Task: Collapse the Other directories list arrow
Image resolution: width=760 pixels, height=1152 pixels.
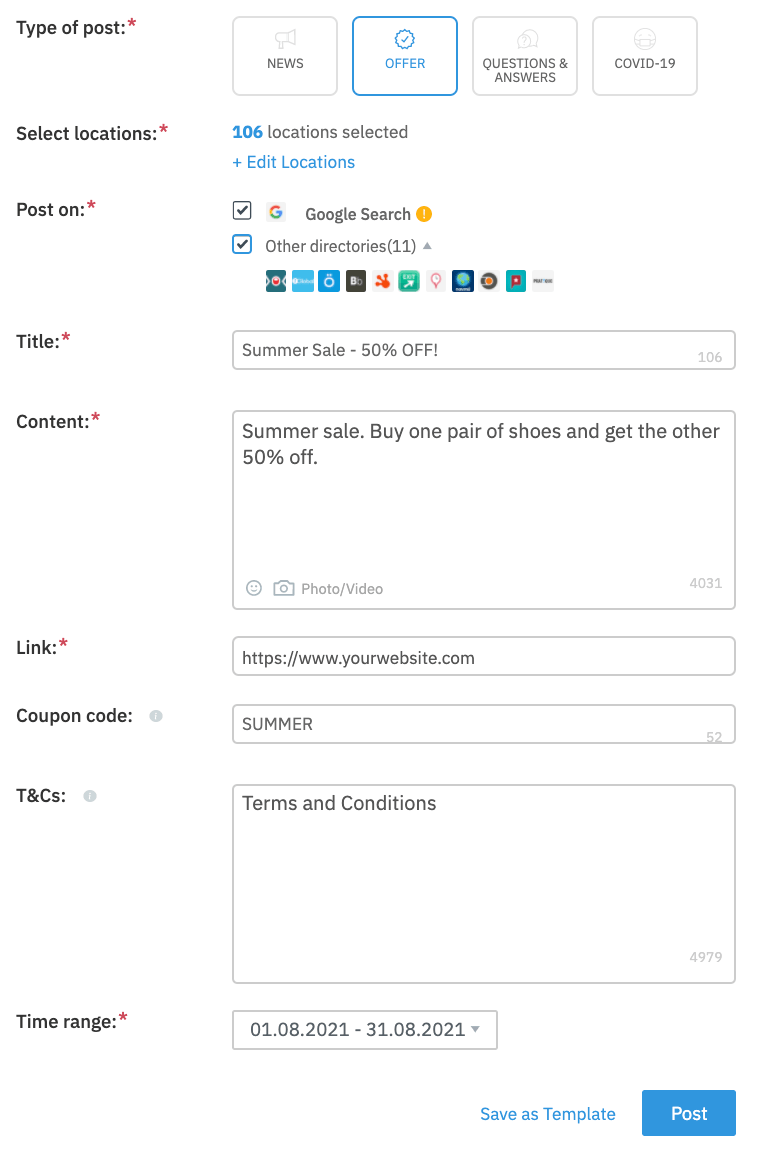Action: [x=427, y=245]
